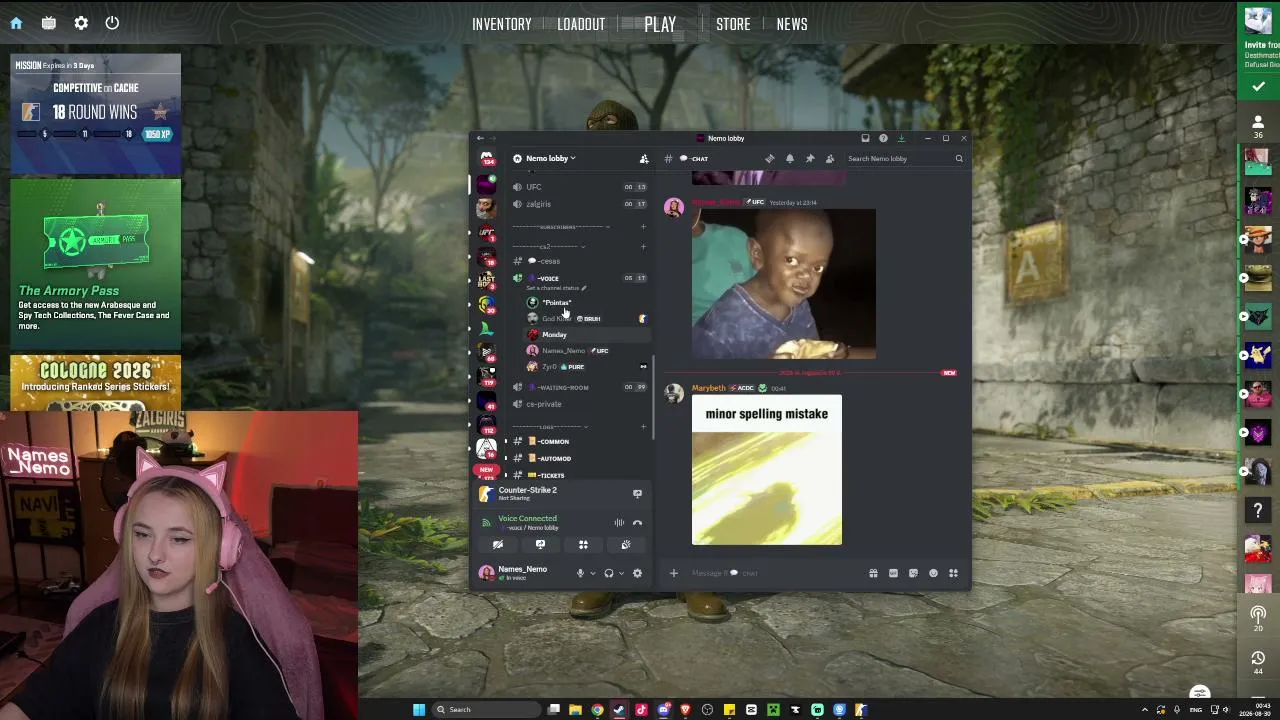1280x720 pixels.
Task: Open the CS2 watch TV icon
Action: pyautogui.click(x=48, y=23)
